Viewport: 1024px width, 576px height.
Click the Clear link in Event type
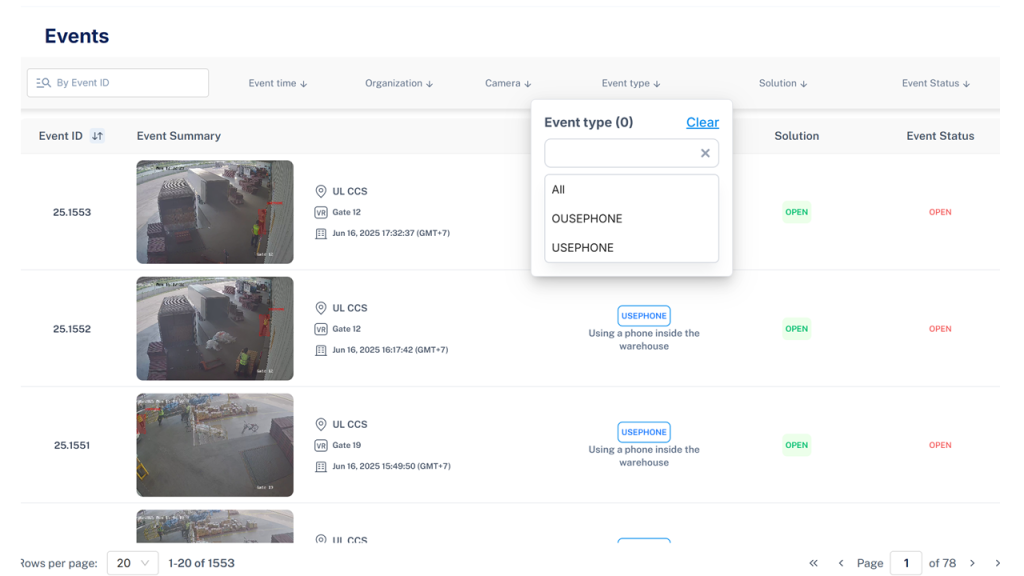point(702,122)
